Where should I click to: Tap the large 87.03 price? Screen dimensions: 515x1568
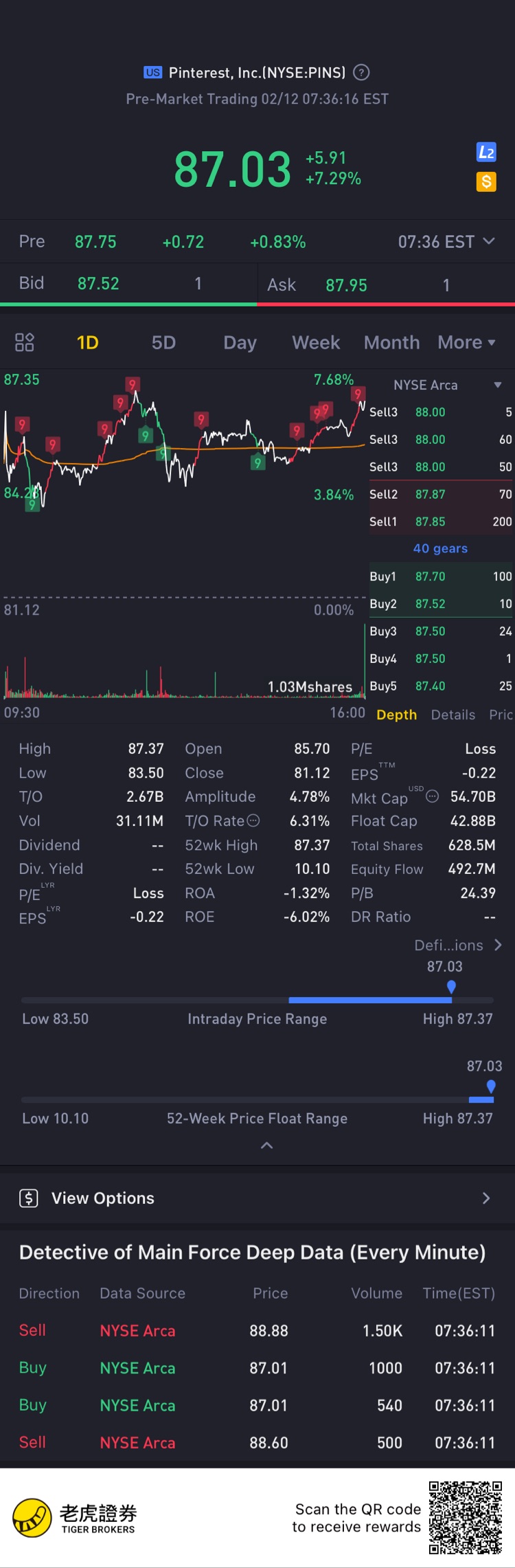[x=233, y=169]
